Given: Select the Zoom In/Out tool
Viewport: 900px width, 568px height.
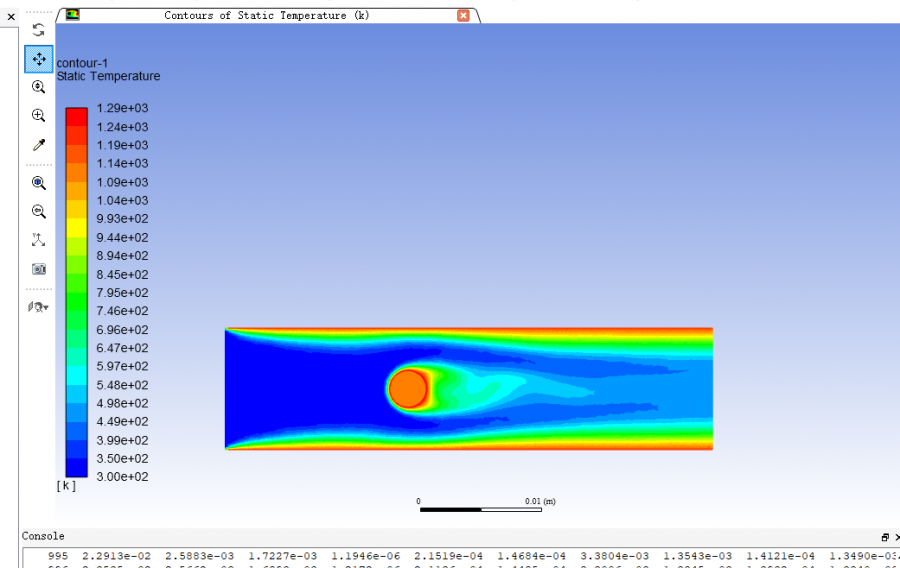Looking at the screenshot, I should pos(38,87).
